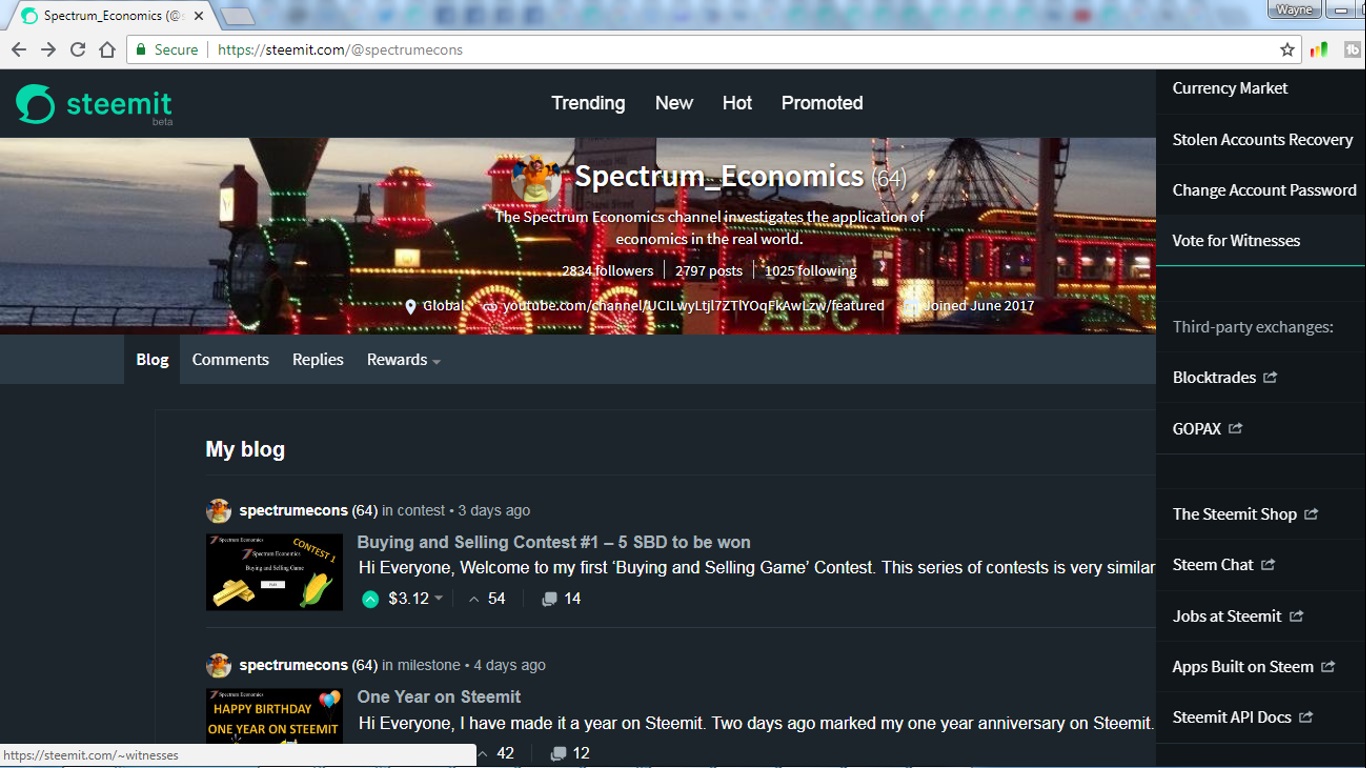Switch to the Replies tab

[x=318, y=360]
